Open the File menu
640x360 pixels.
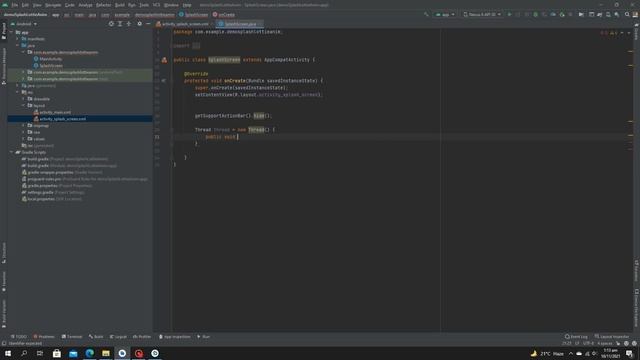click(x=15, y=5)
